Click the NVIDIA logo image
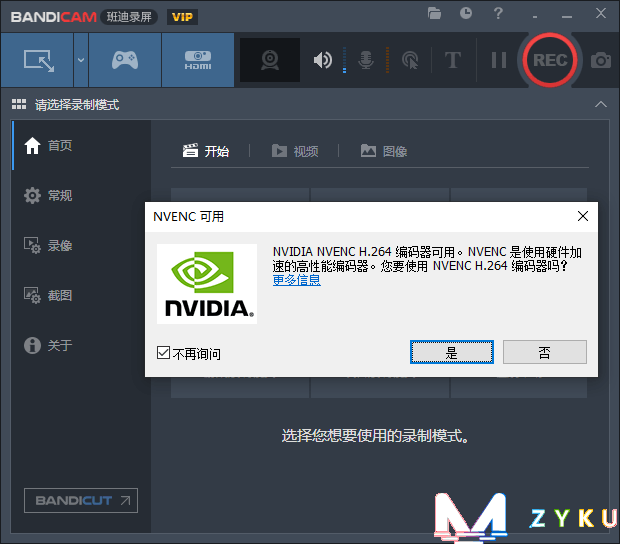The height and width of the screenshot is (544, 620). coord(207,284)
